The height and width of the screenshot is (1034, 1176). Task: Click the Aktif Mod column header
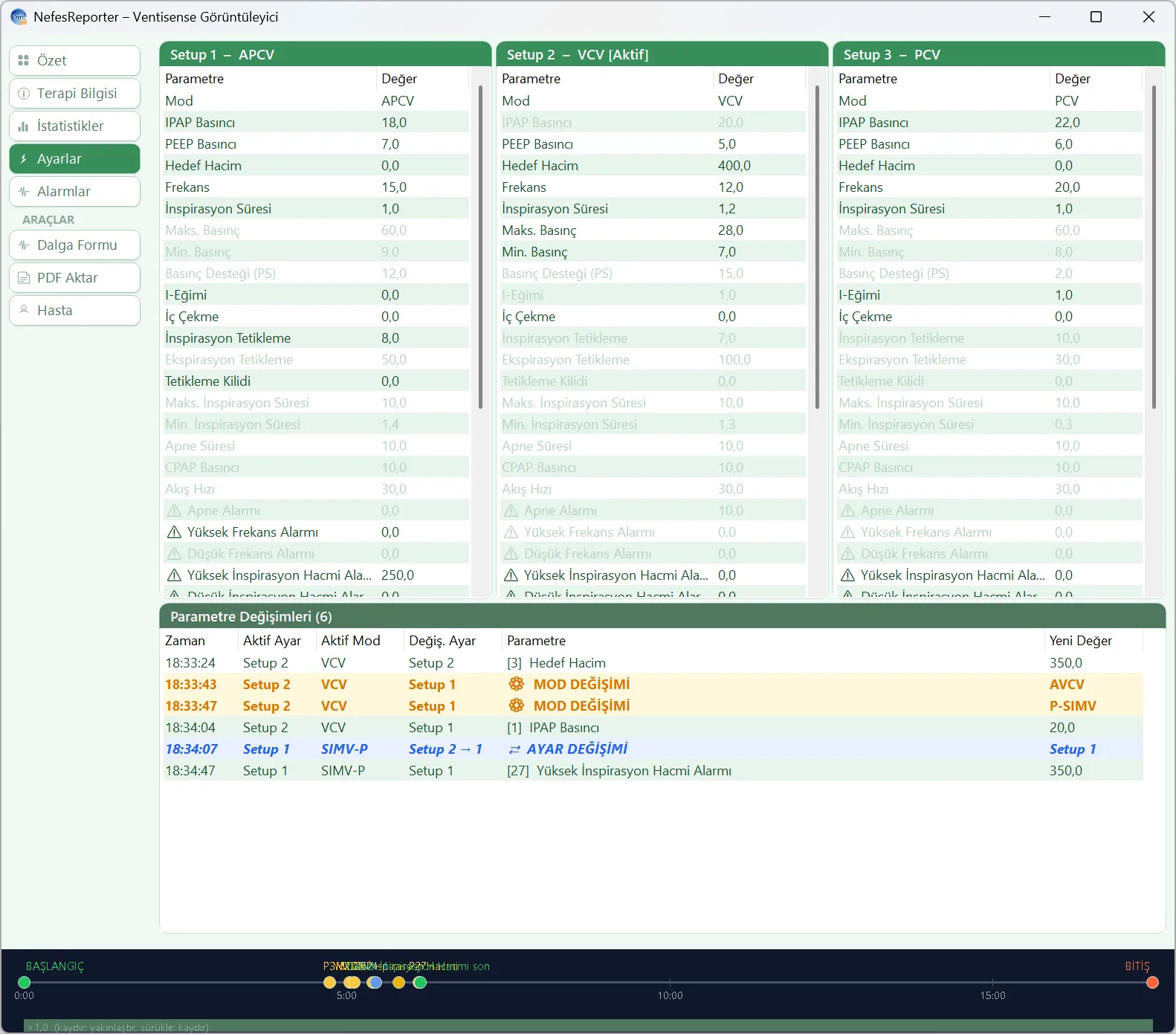[361, 641]
